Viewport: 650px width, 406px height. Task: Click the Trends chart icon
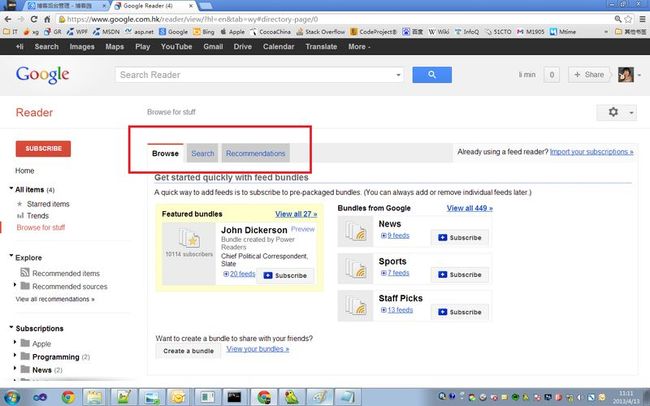[x=20, y=216]
